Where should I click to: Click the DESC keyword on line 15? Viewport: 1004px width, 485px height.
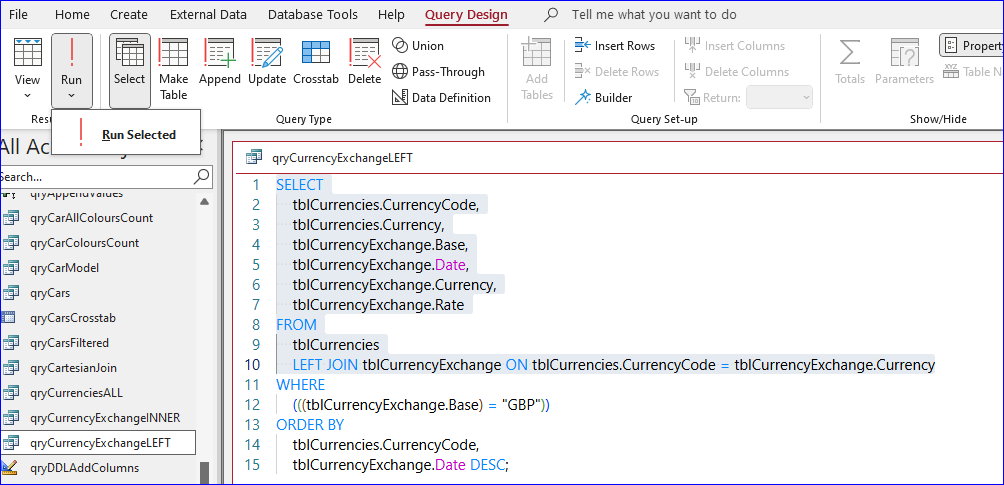coord(487,465)
